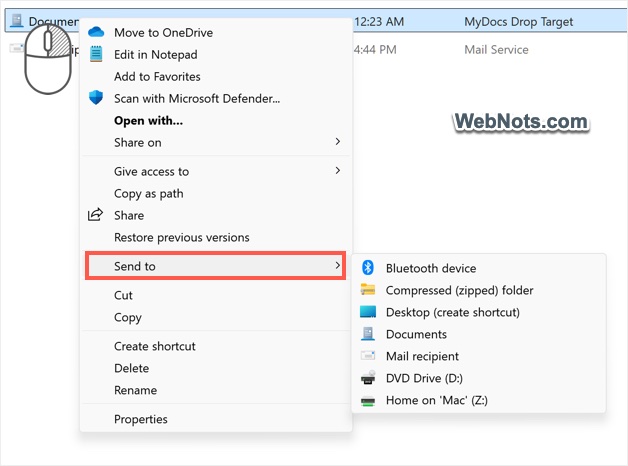Choose the Share menu entry
The width and height of the screenshot is (628, 466).
coord(216,215)
